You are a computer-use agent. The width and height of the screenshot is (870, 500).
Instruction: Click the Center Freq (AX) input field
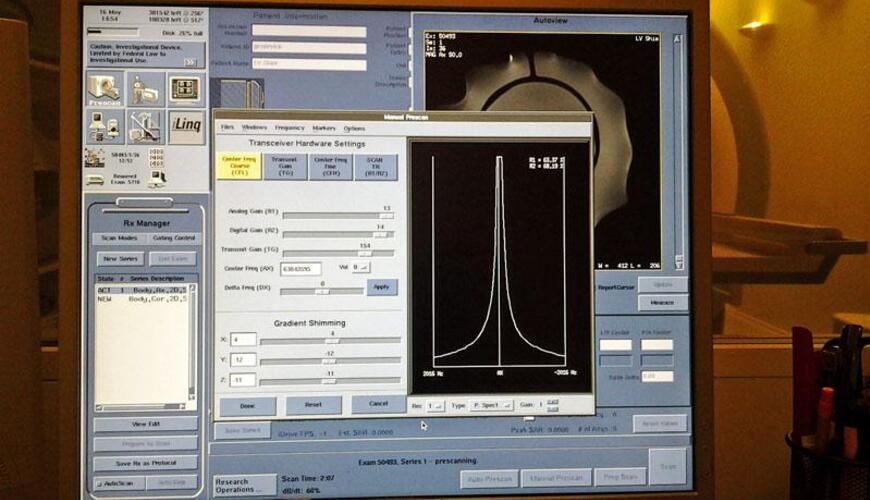(x=301, y=269)
